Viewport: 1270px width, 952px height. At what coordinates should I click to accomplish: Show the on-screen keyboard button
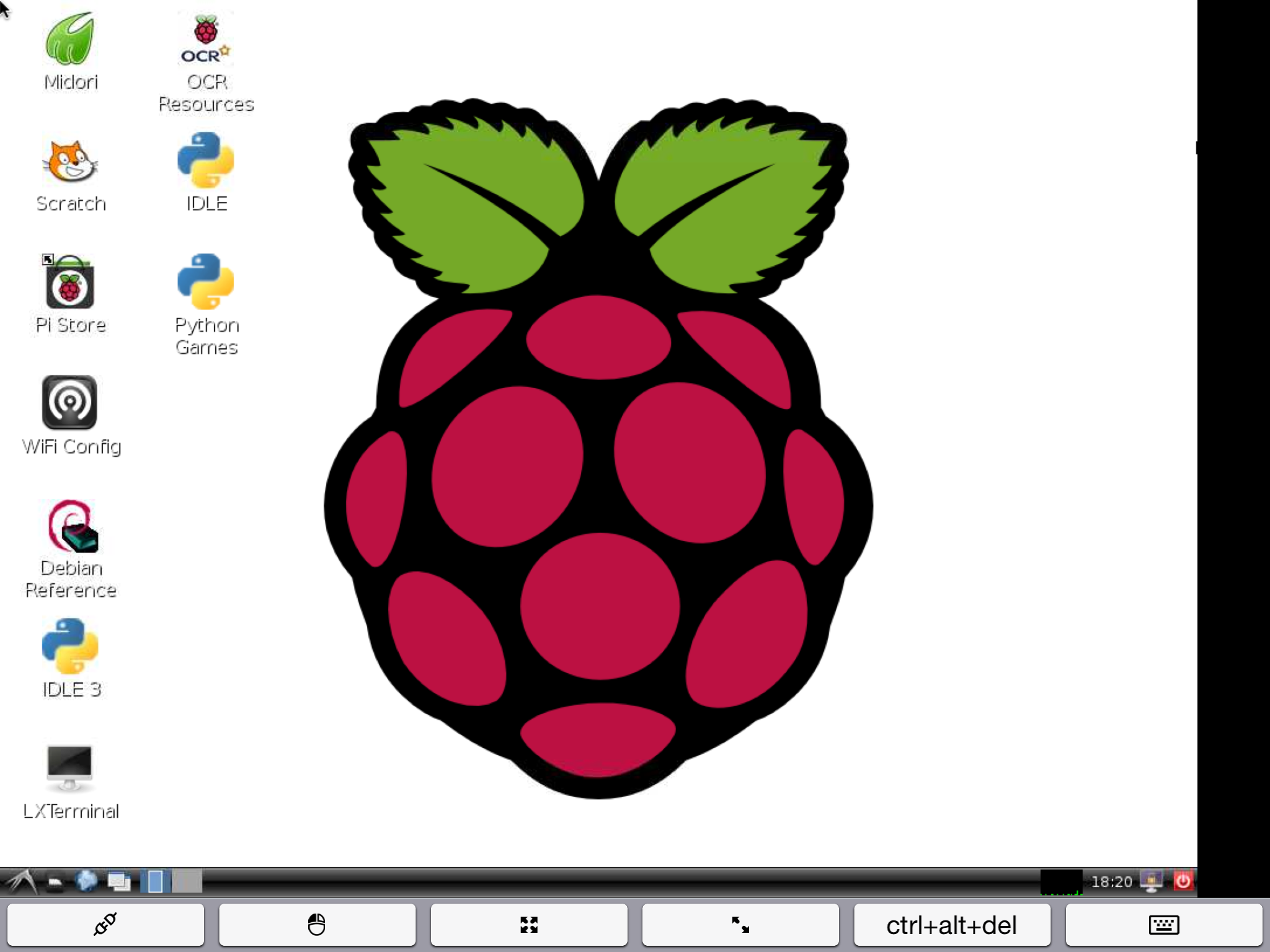[1164, 925]
